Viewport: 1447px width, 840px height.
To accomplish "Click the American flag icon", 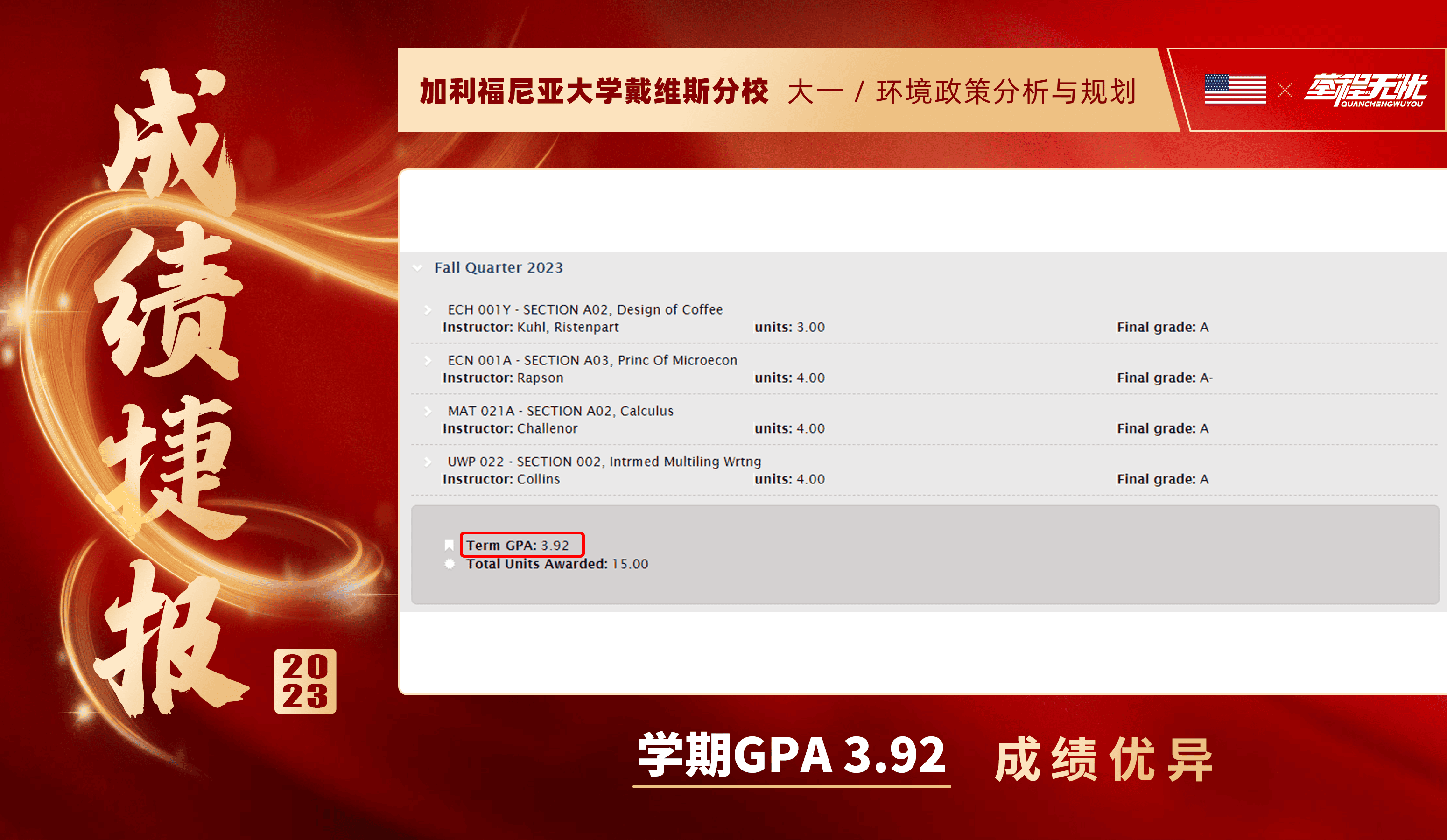I will pyautogui.click(x=1235, y=89).
